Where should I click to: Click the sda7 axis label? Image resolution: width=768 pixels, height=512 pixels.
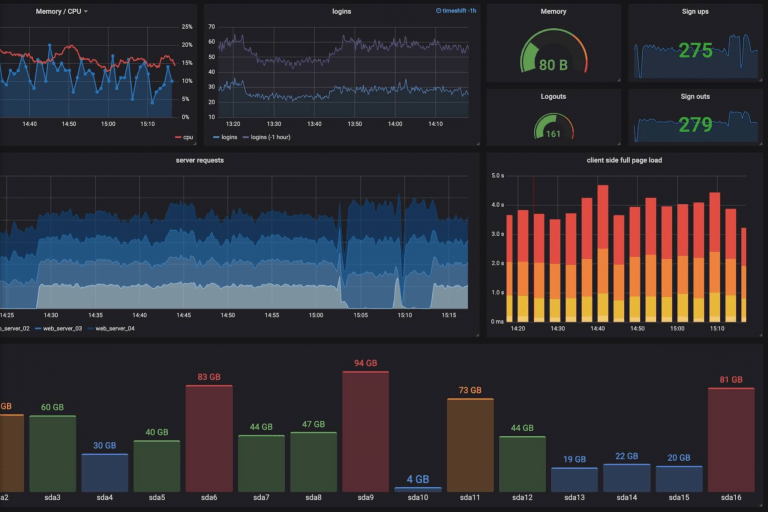click(261, 497)
